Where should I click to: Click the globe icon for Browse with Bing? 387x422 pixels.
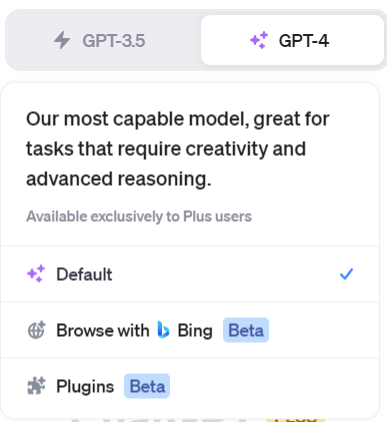(x=36, y=330)
